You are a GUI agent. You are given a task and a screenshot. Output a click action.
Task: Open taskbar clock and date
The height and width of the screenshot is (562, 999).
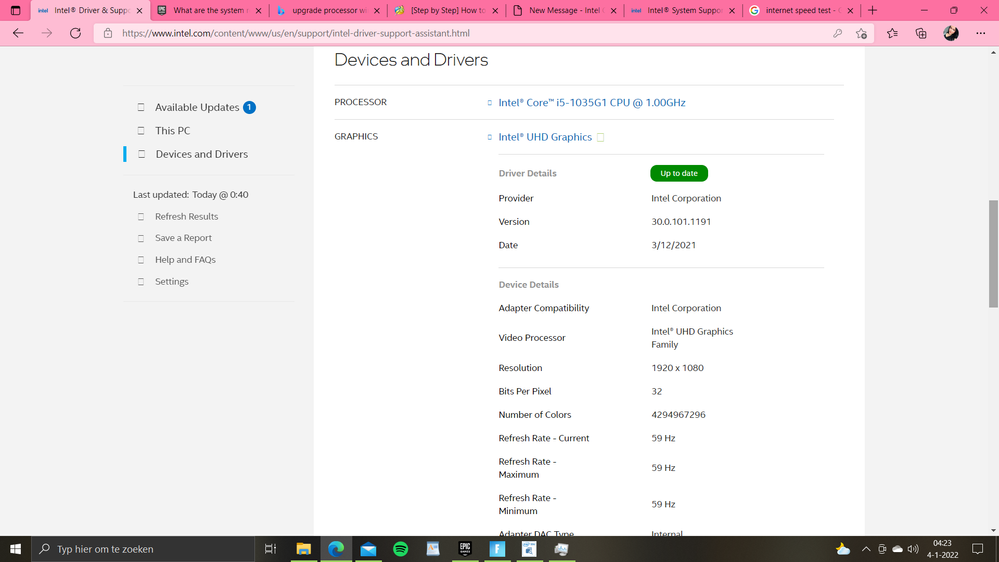pos(942,549)
